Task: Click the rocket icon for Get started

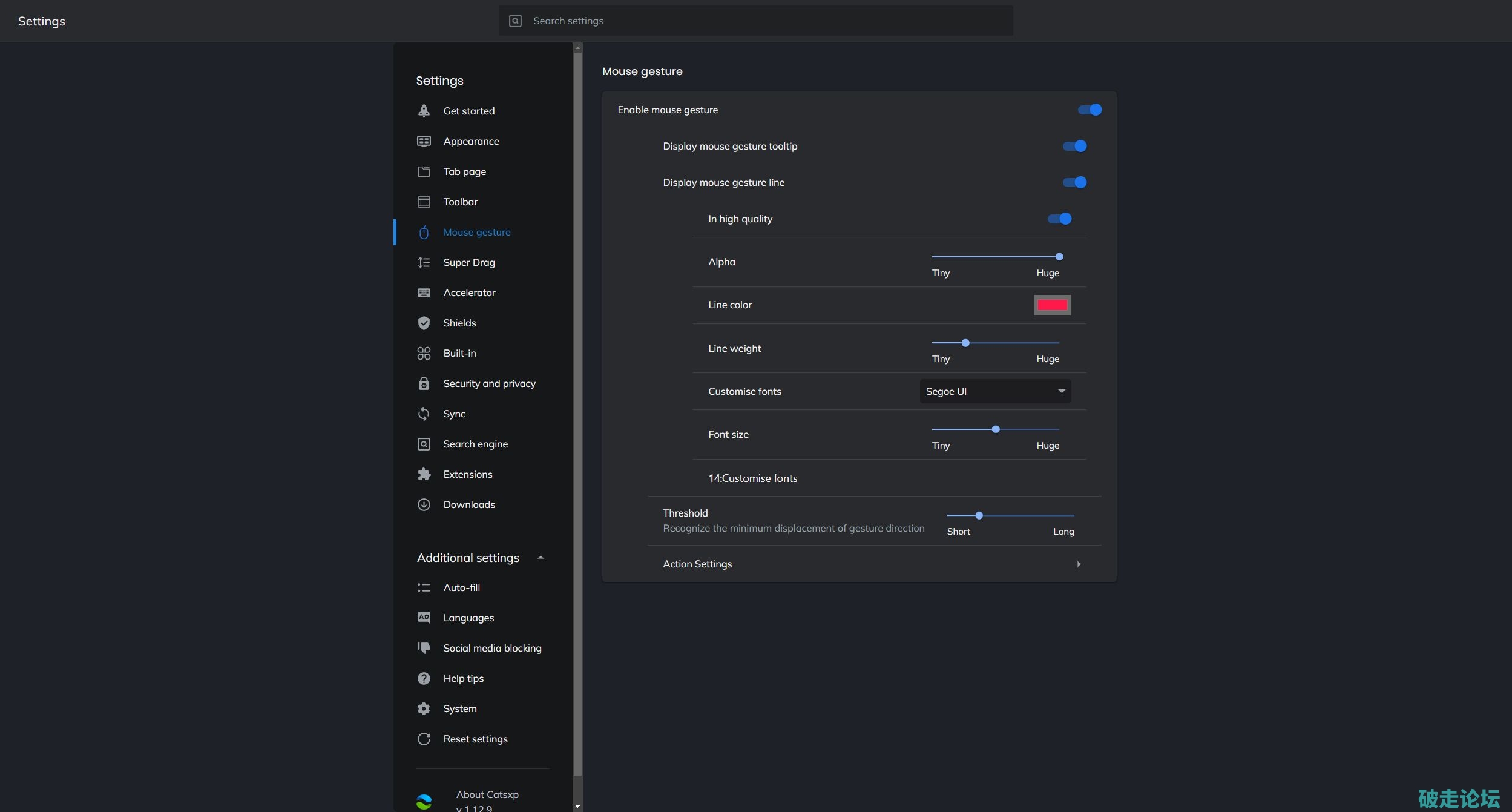Action: tap(424, 111)
